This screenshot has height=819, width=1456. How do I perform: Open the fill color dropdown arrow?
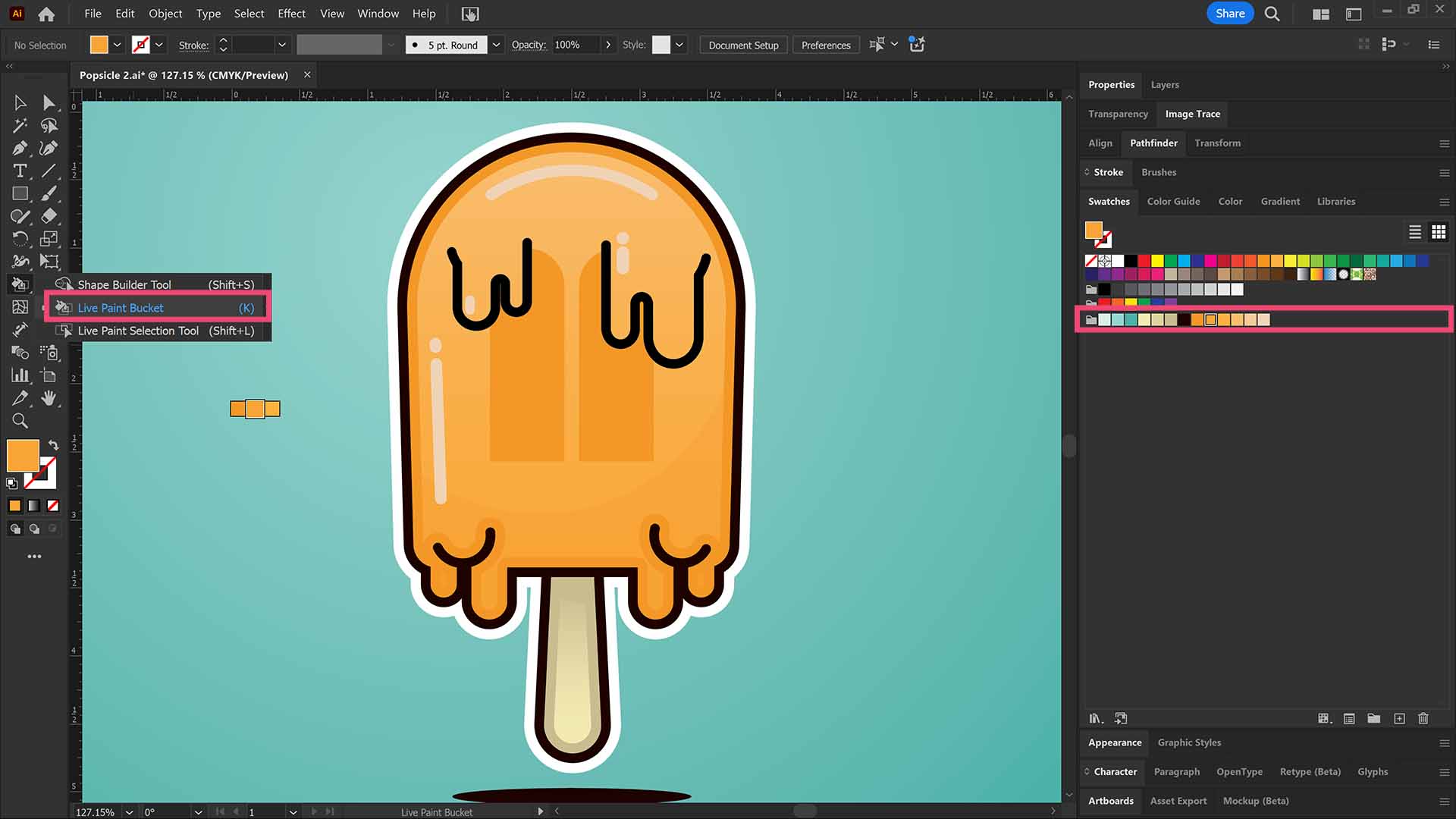click(x=118, y=45)
